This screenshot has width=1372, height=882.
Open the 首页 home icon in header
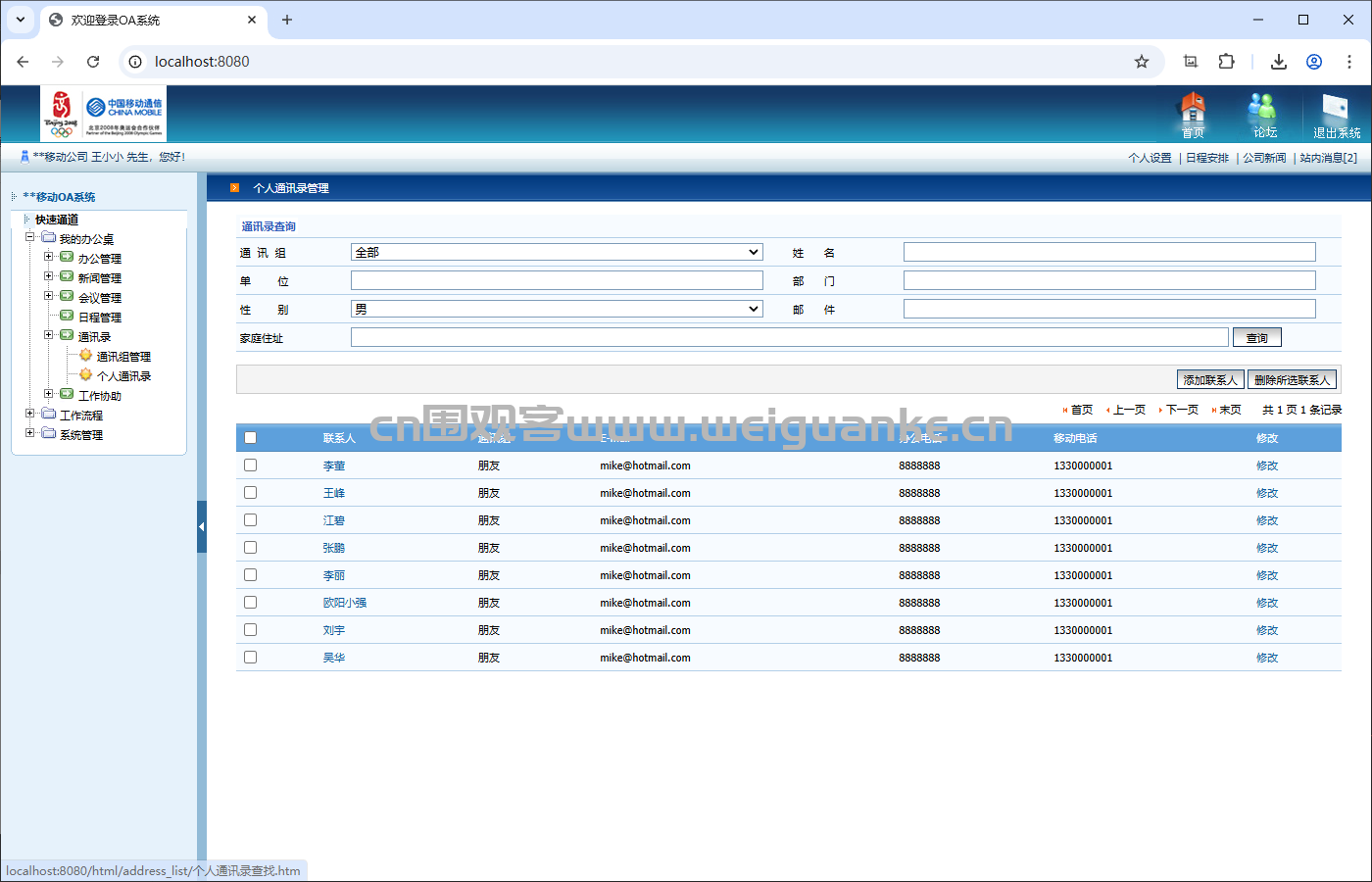(x=1192, y=115)
